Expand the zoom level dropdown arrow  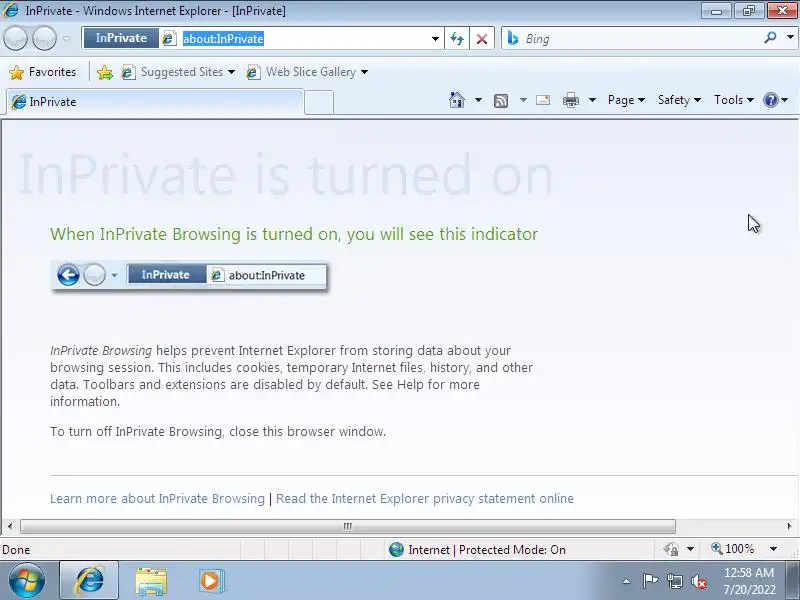[773, 549]
